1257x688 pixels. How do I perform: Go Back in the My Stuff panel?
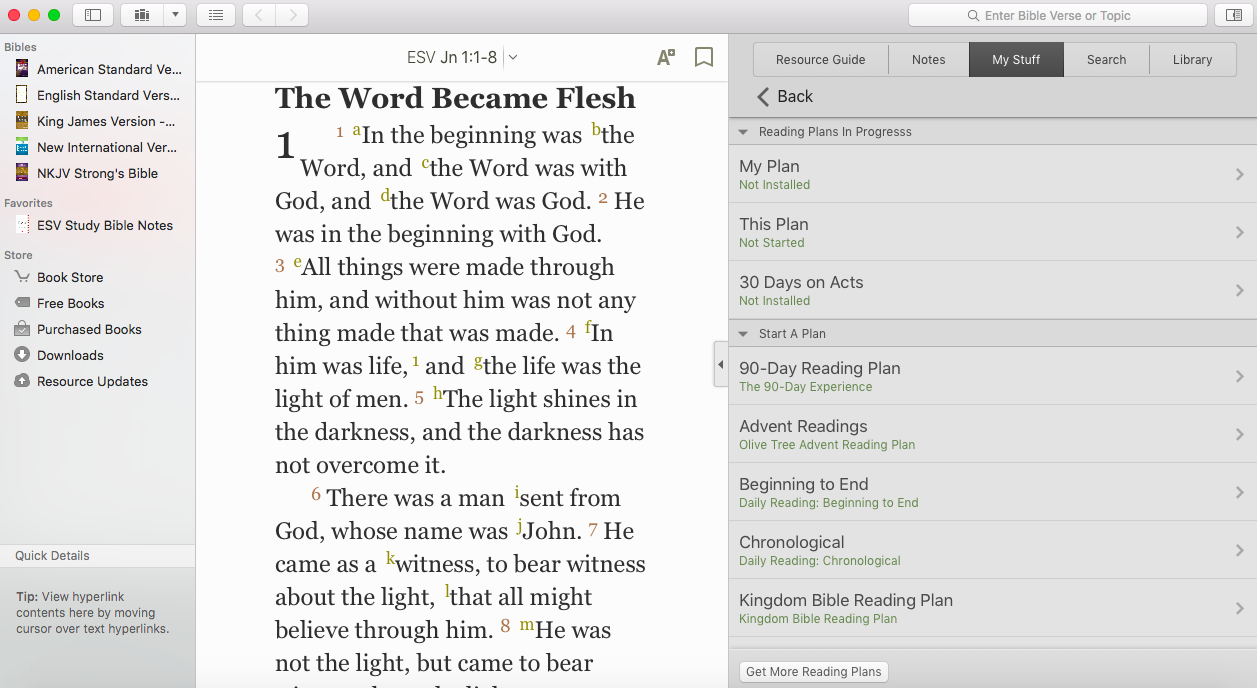point(785,96)
